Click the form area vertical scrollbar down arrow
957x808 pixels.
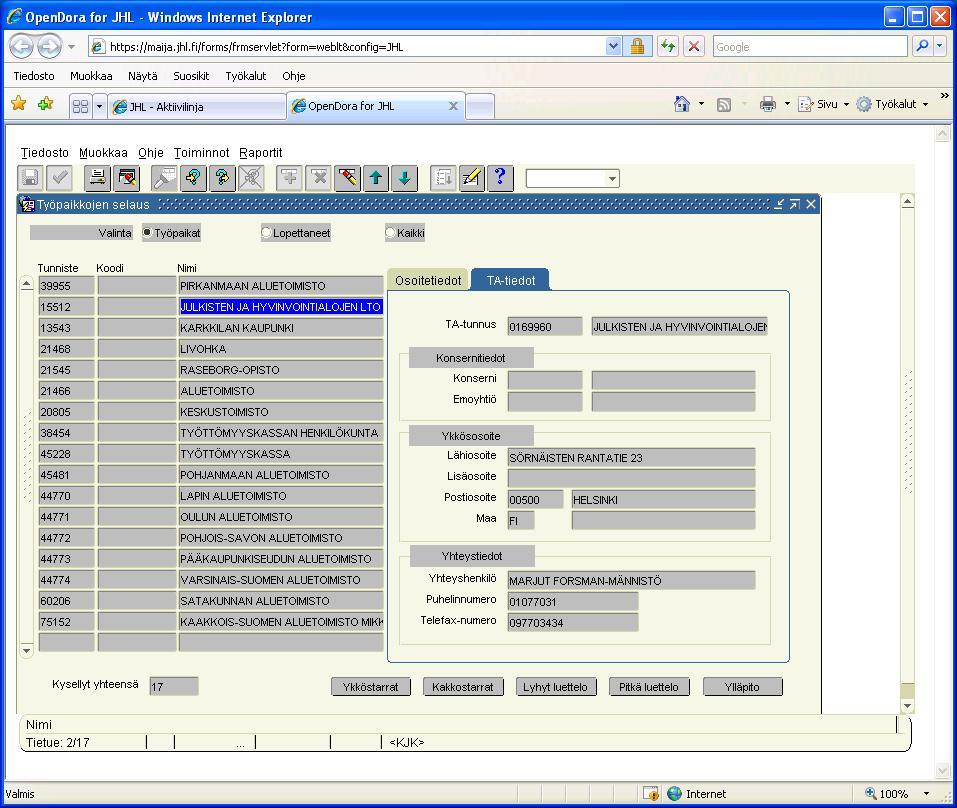pos(908,706)
